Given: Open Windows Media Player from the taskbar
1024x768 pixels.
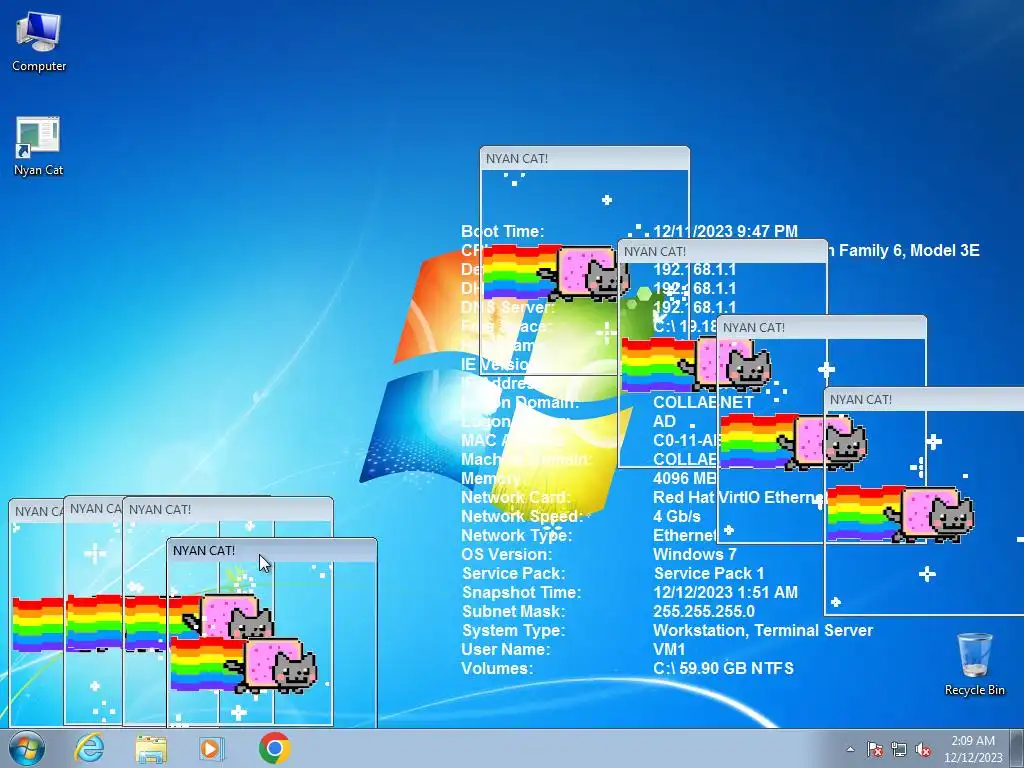Looking at the screenshot, I should coord(210,748).
